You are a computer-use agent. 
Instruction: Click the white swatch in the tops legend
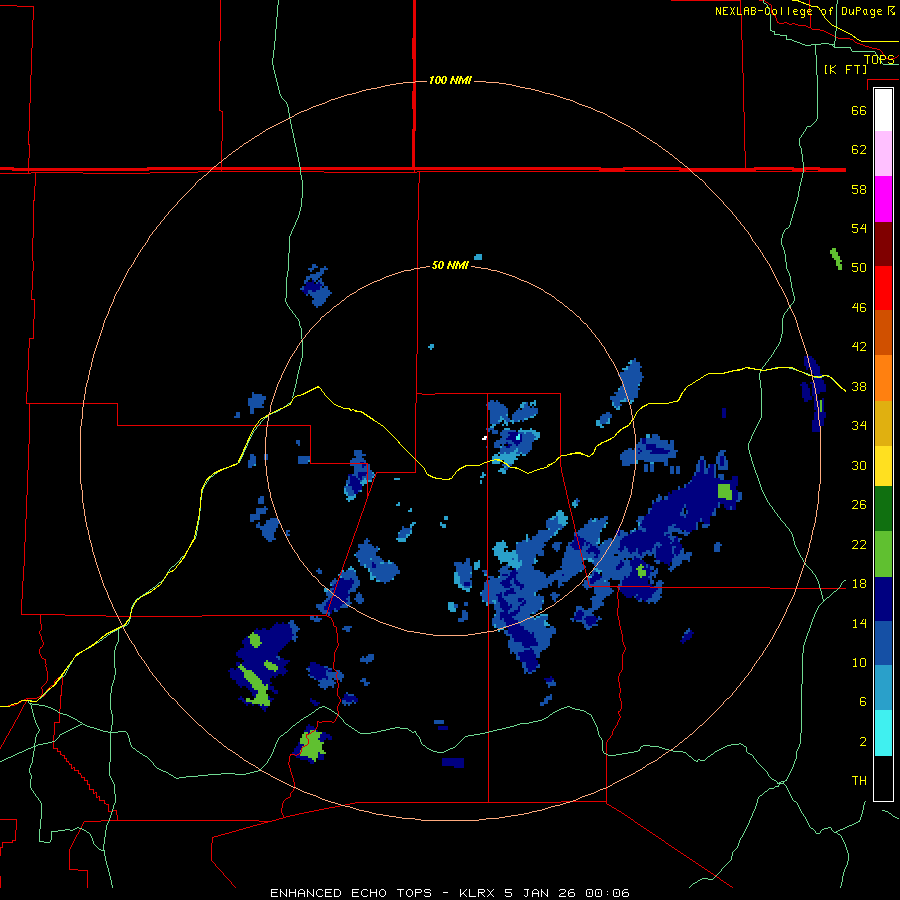[x=883, y=110]
